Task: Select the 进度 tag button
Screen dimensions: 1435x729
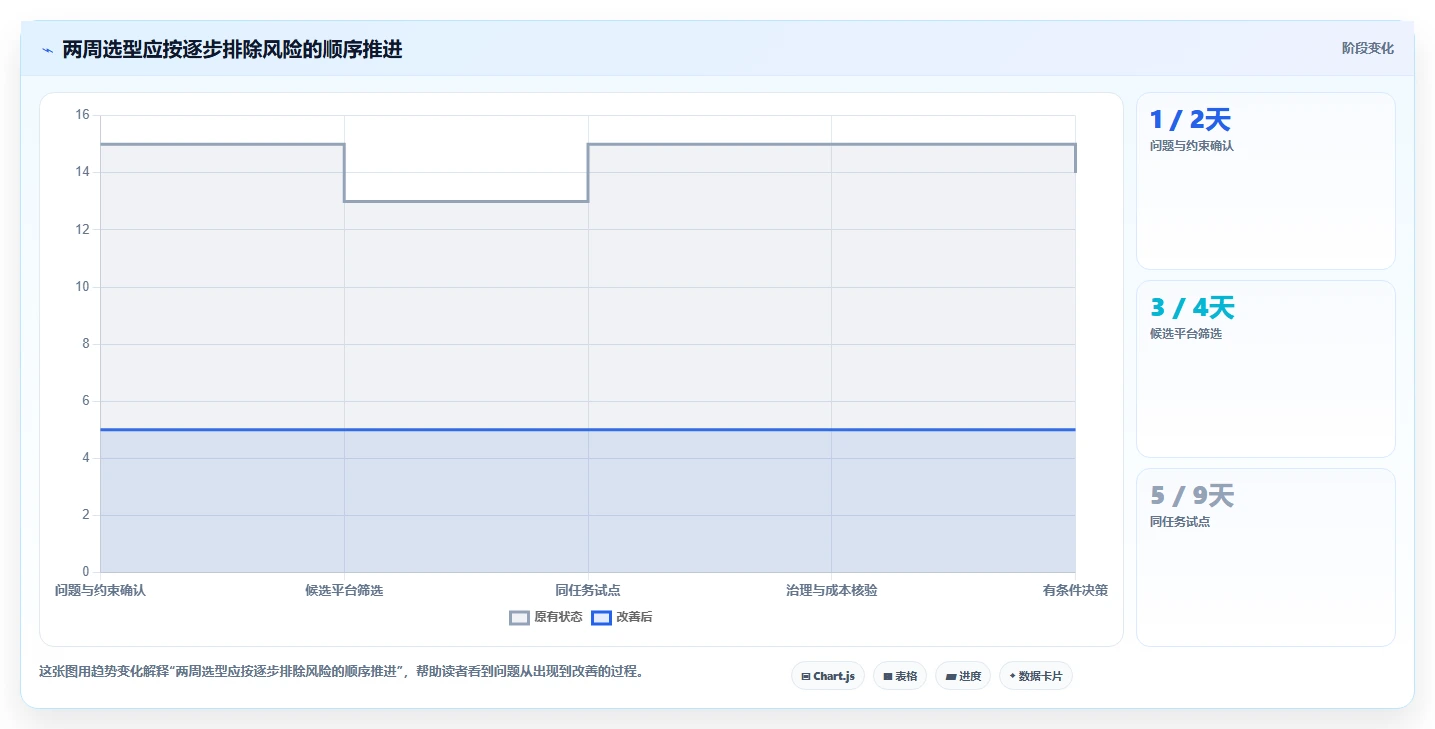Action: (x=963, y=676)
